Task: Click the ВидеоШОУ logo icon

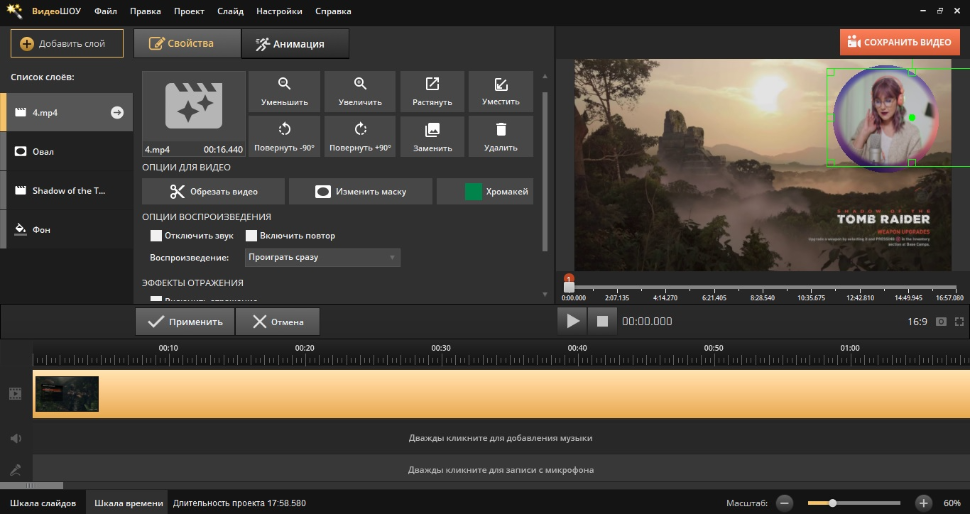Action: [x=14, y=11]
